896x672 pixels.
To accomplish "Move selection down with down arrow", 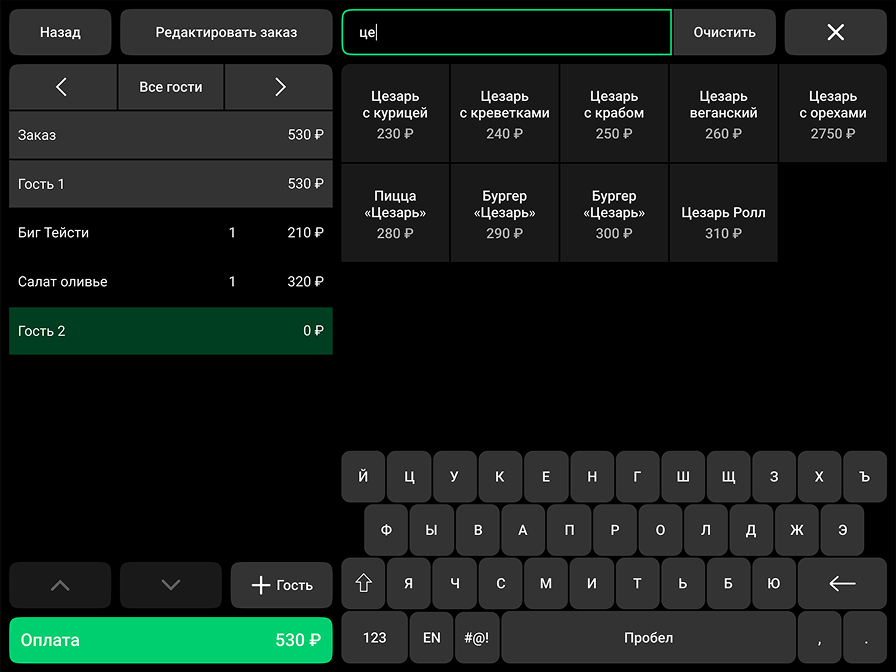I will click(170, 585).
